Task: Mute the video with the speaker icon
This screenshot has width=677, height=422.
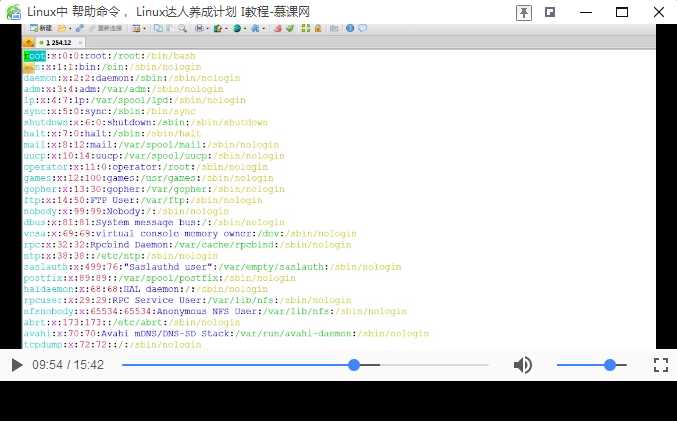Action: point(522,365)
